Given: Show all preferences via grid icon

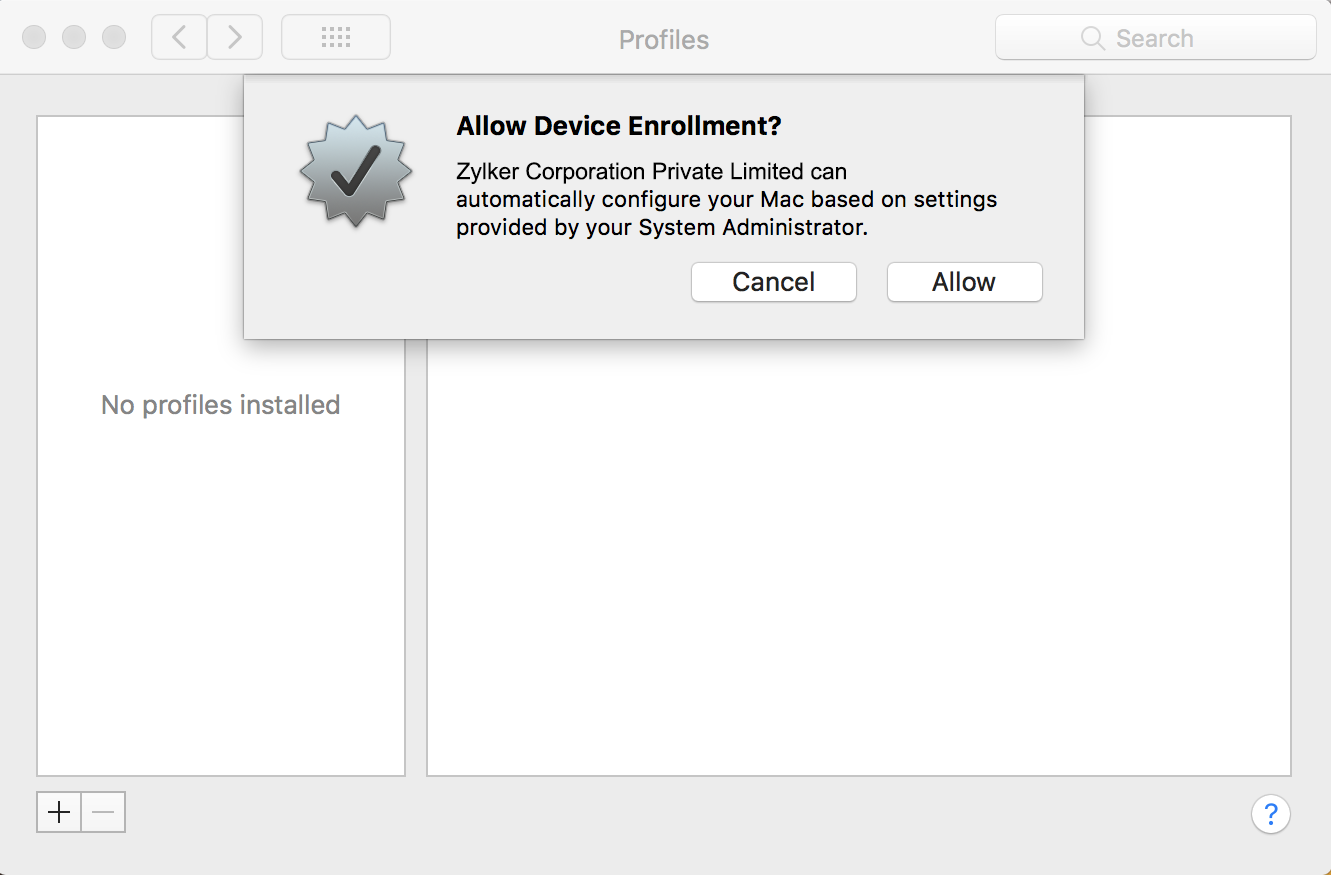Looking at the screenshot, I should [336, 38].
